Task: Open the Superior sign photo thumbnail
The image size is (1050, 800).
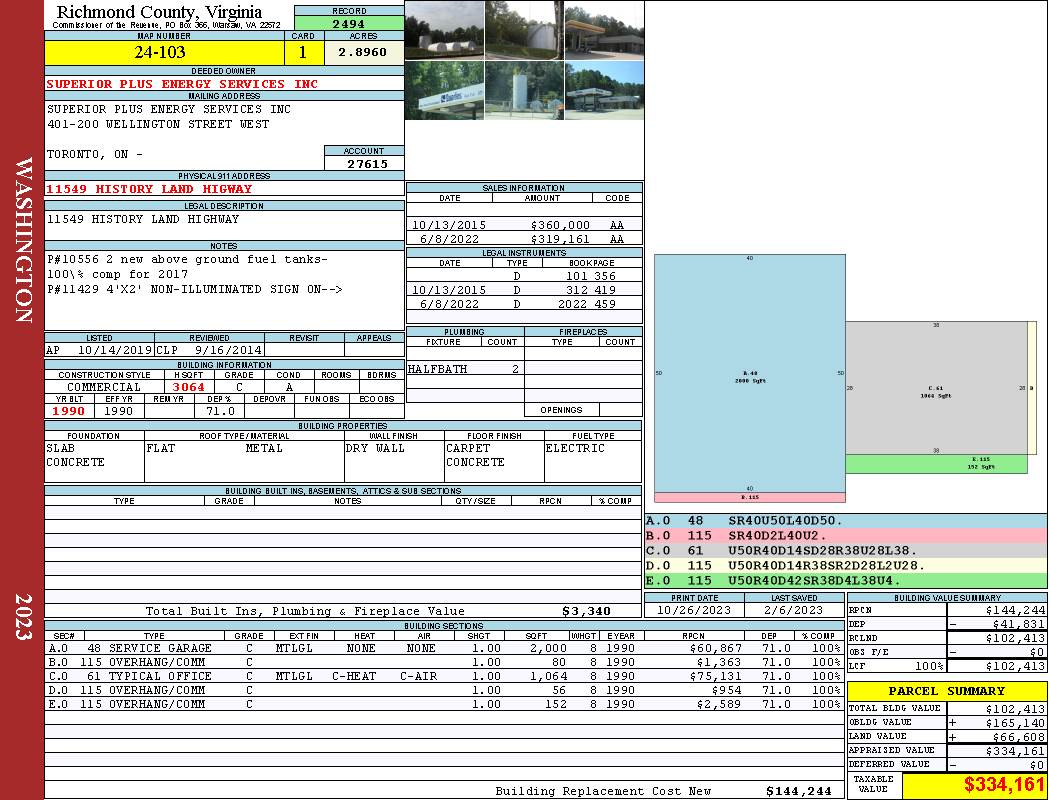Action: [444, 91]
